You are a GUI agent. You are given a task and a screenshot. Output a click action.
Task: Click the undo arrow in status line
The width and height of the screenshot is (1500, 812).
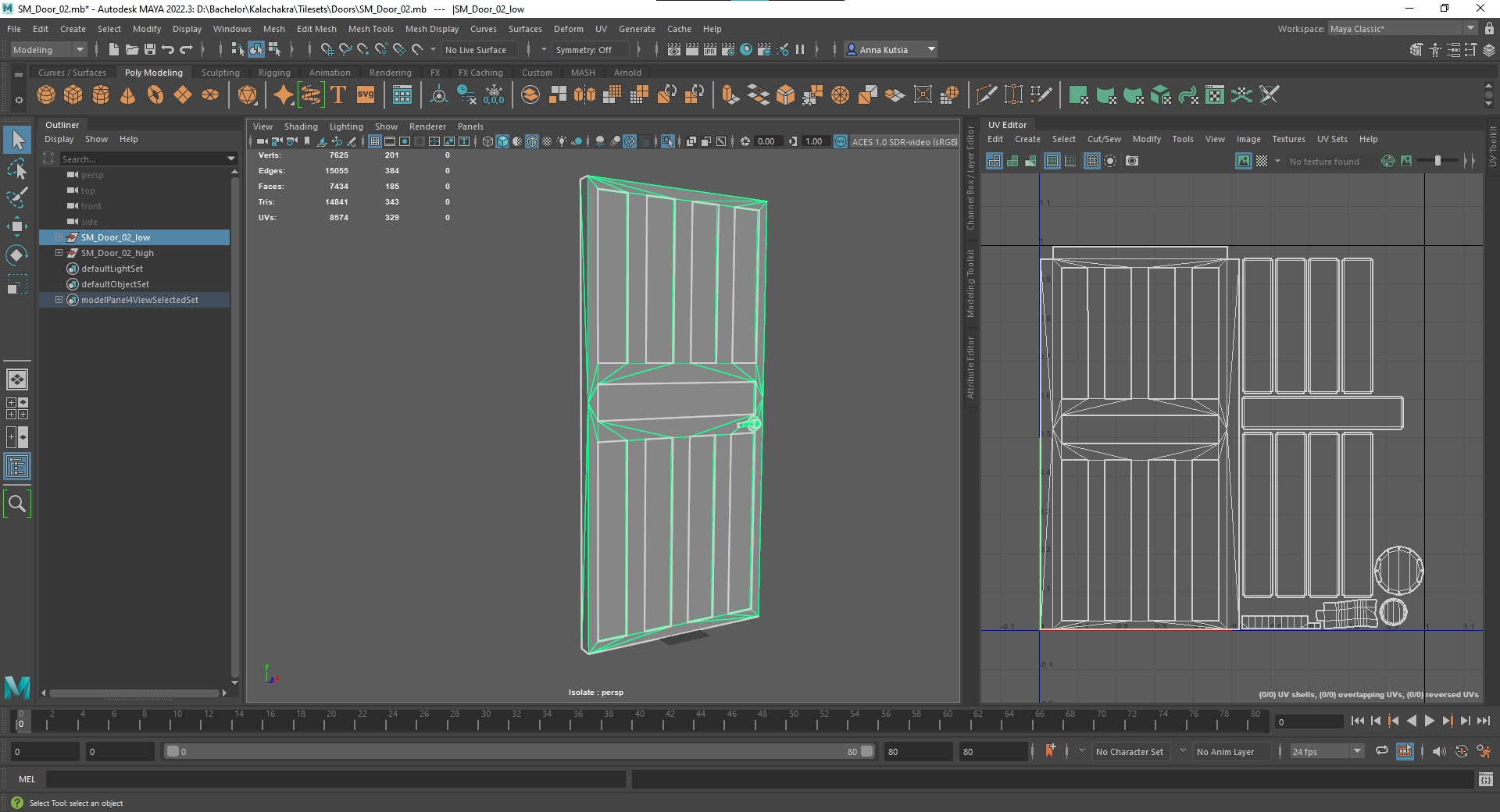pos(168,49)
